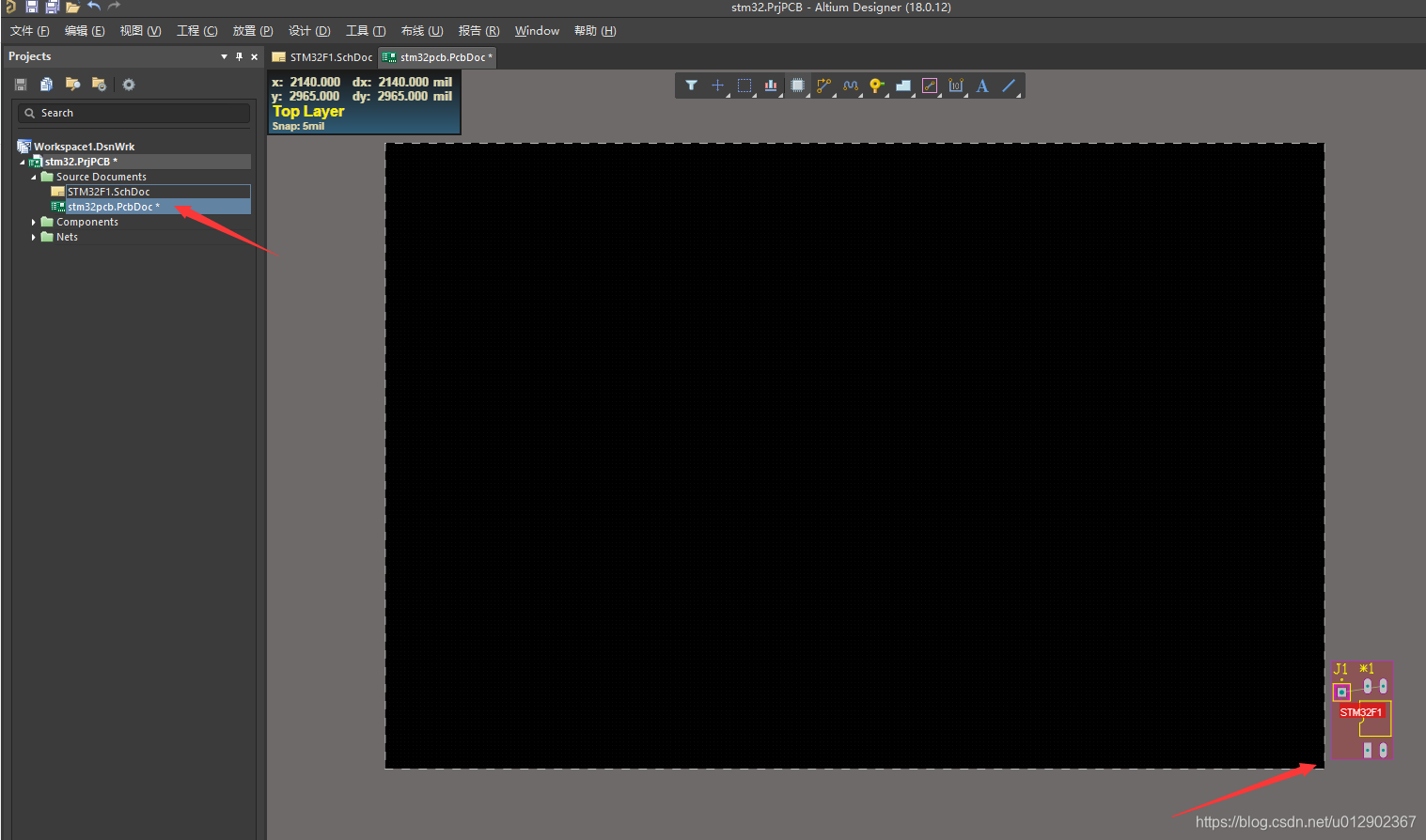Pick the place dimension tool

click(x=956, y=86)
